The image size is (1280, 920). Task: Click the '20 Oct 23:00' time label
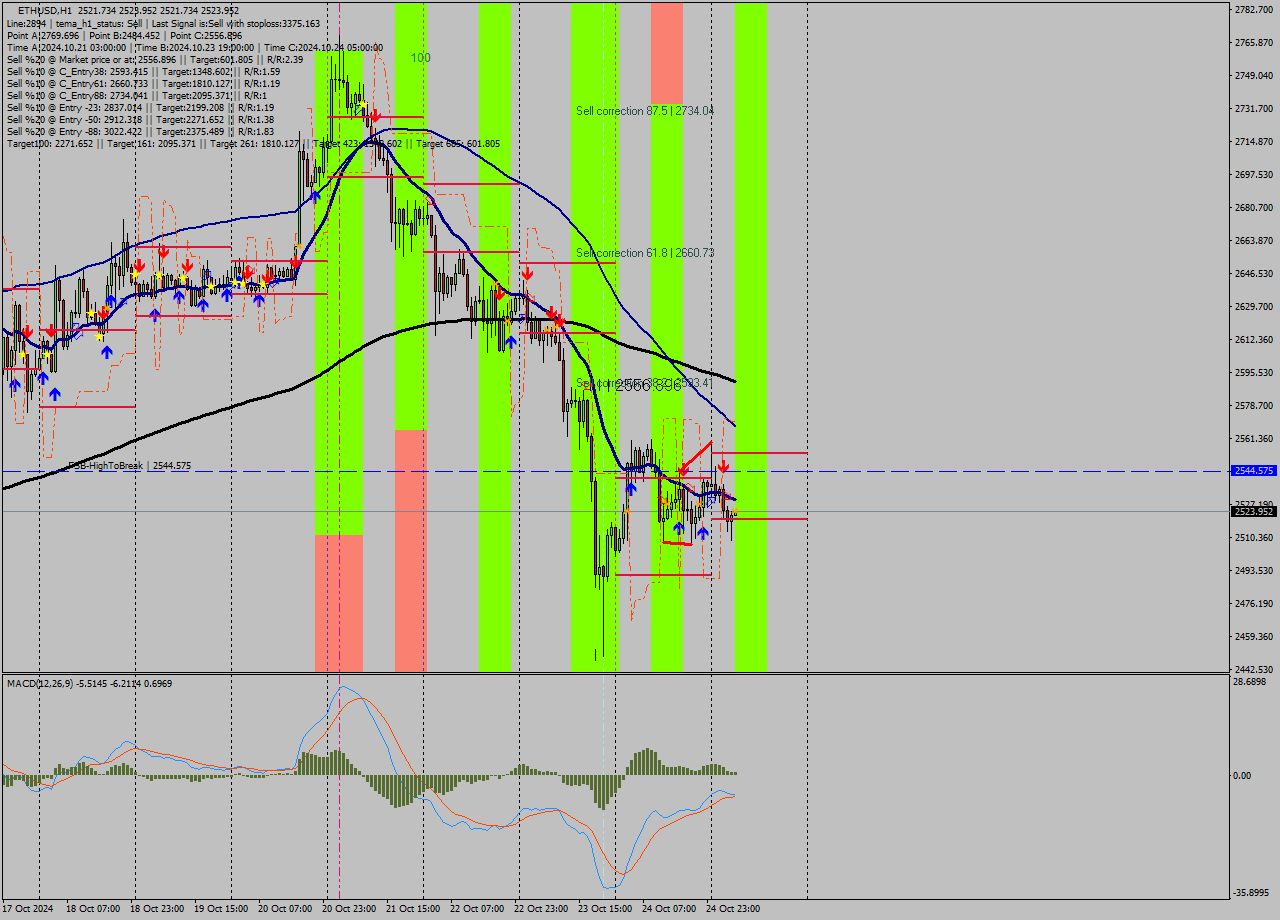click(351, 909)
